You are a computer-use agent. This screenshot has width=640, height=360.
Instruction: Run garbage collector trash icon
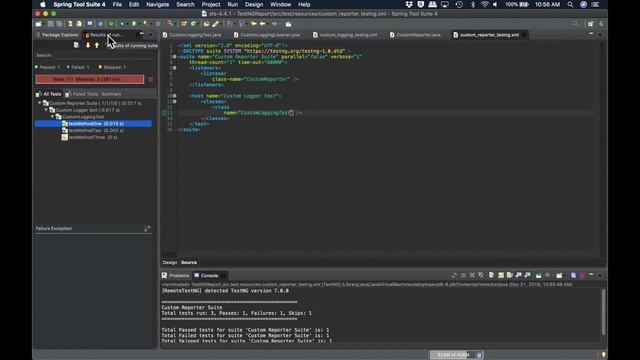tap(479, 355)
